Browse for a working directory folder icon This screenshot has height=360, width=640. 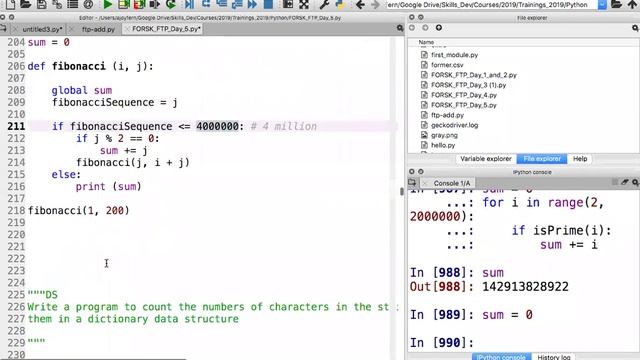point(616,4)
